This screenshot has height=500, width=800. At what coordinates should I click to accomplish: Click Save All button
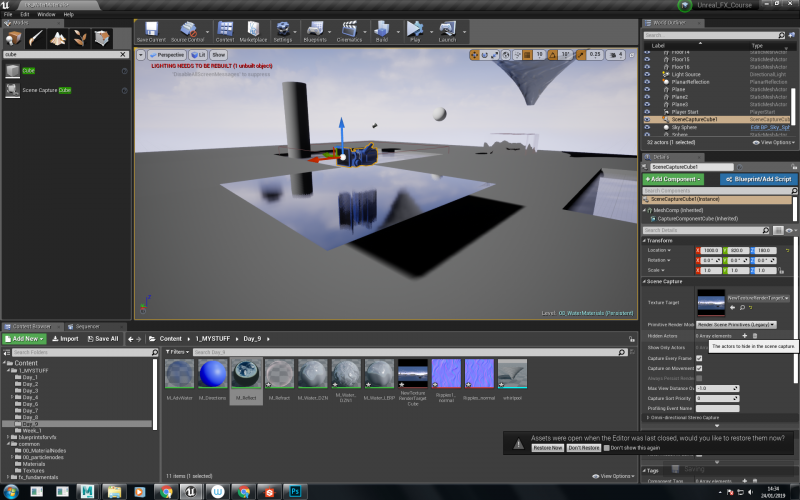tap(103, 339)
